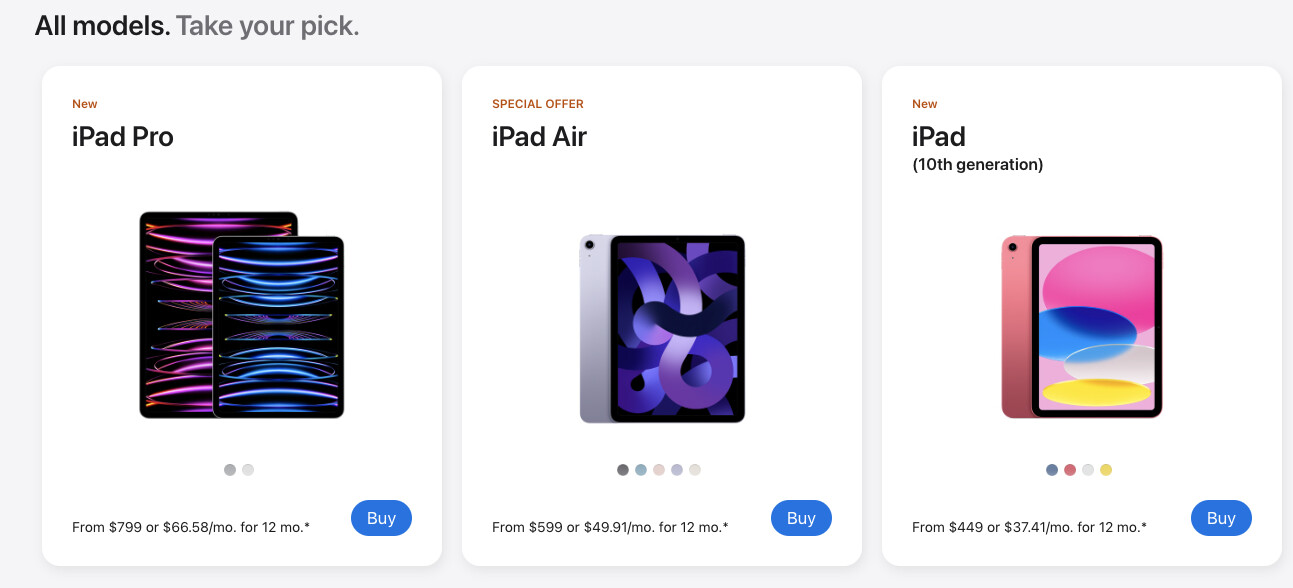The width and height of the screenshot is (1293, 588).
Task: Select the space gray iPad Pro swatch
Action: point(230,470)
